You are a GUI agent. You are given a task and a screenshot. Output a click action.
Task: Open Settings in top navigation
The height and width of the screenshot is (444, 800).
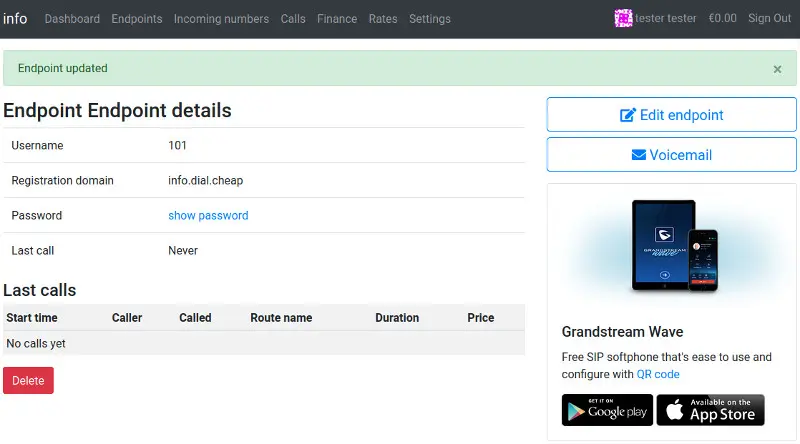coord(430,18)
